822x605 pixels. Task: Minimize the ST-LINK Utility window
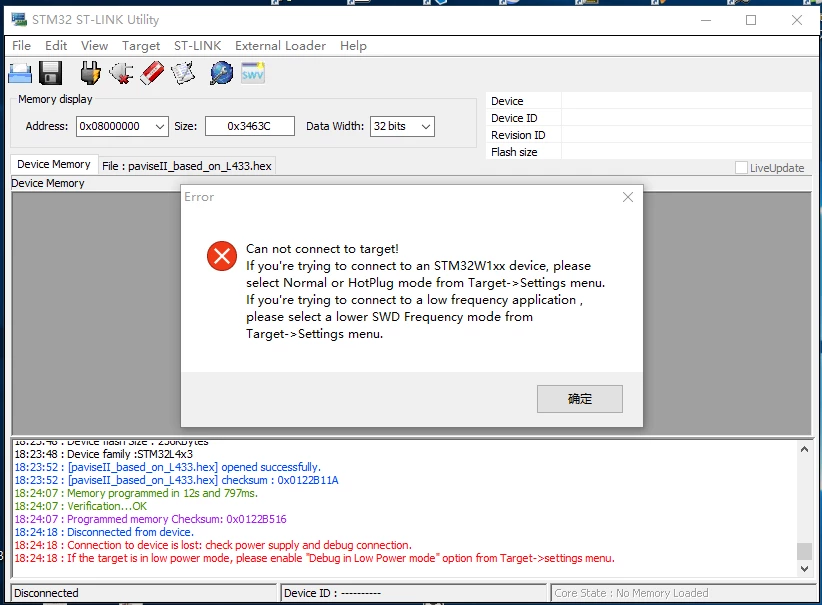pos(706,20)
